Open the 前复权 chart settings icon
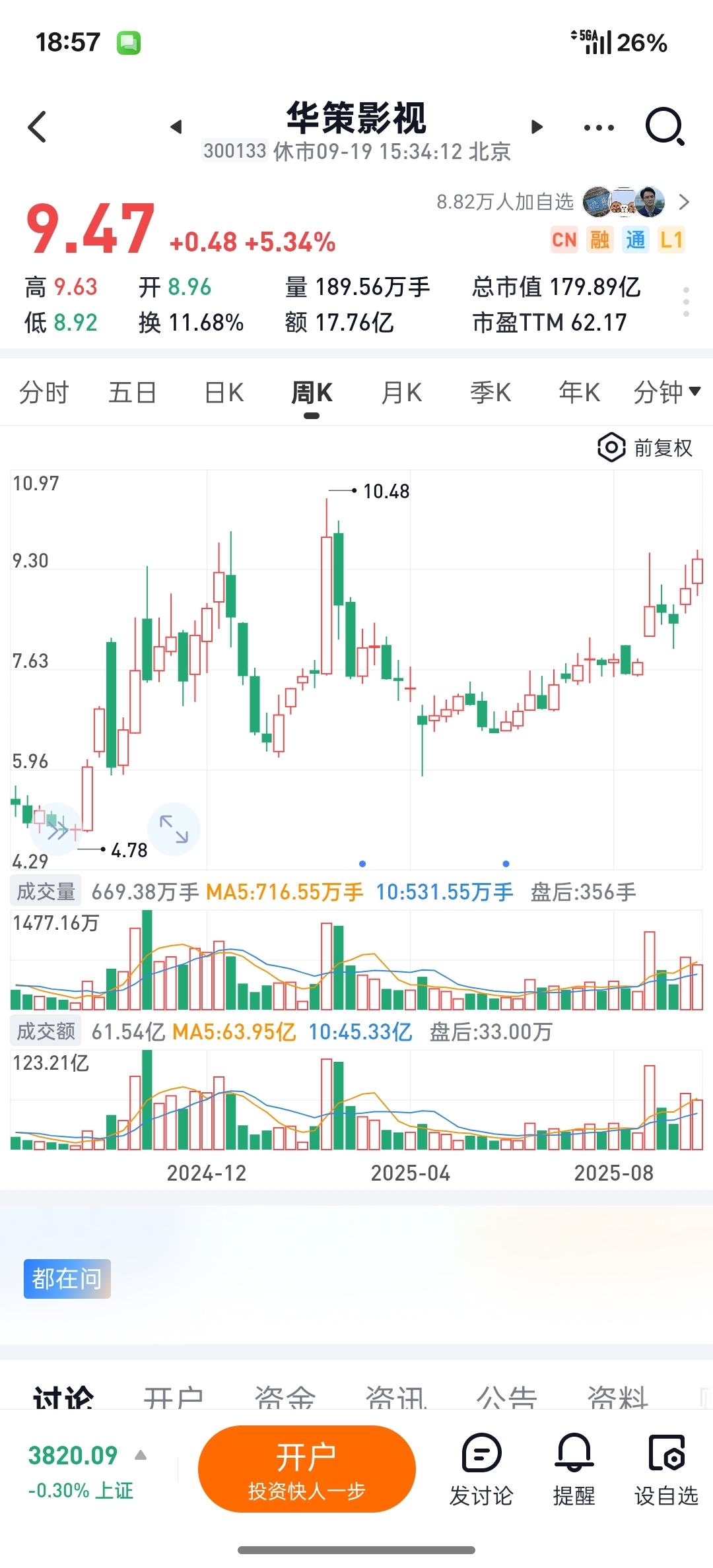 [x=611, y=448]
